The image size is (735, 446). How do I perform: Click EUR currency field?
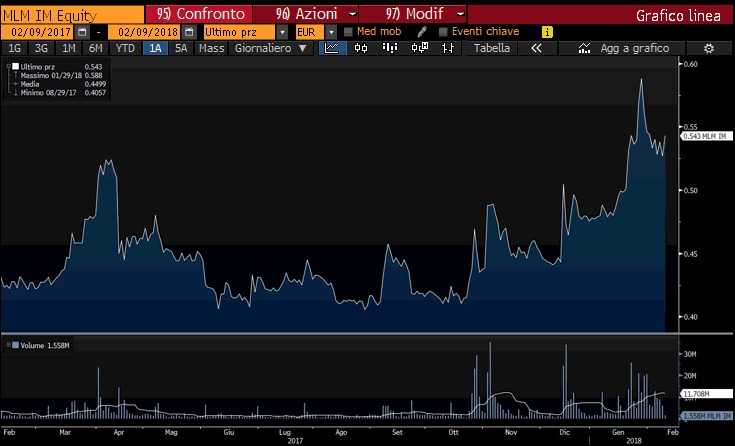pos(310,32)
